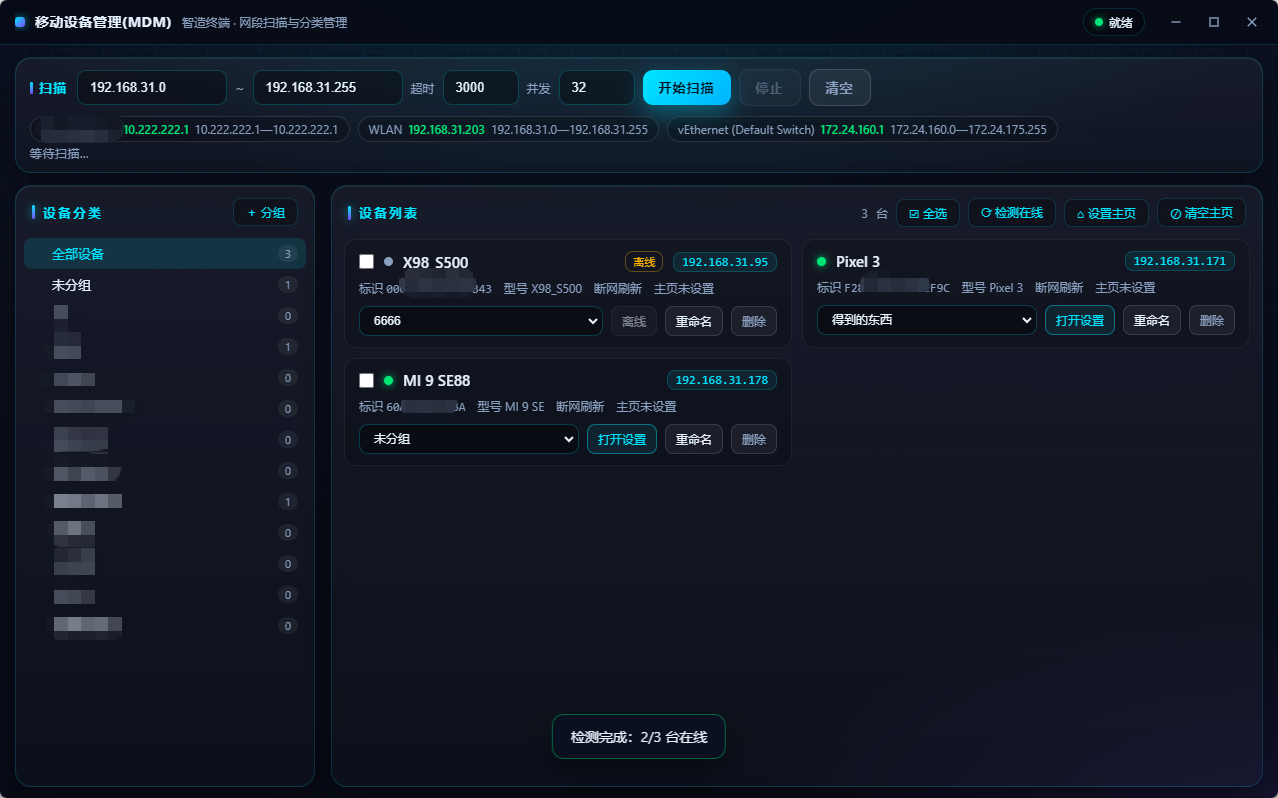Select all devices with the 全选 button
Viewport: 1278px width, 798px height.
pyautogui.click(x=928, y=213)
